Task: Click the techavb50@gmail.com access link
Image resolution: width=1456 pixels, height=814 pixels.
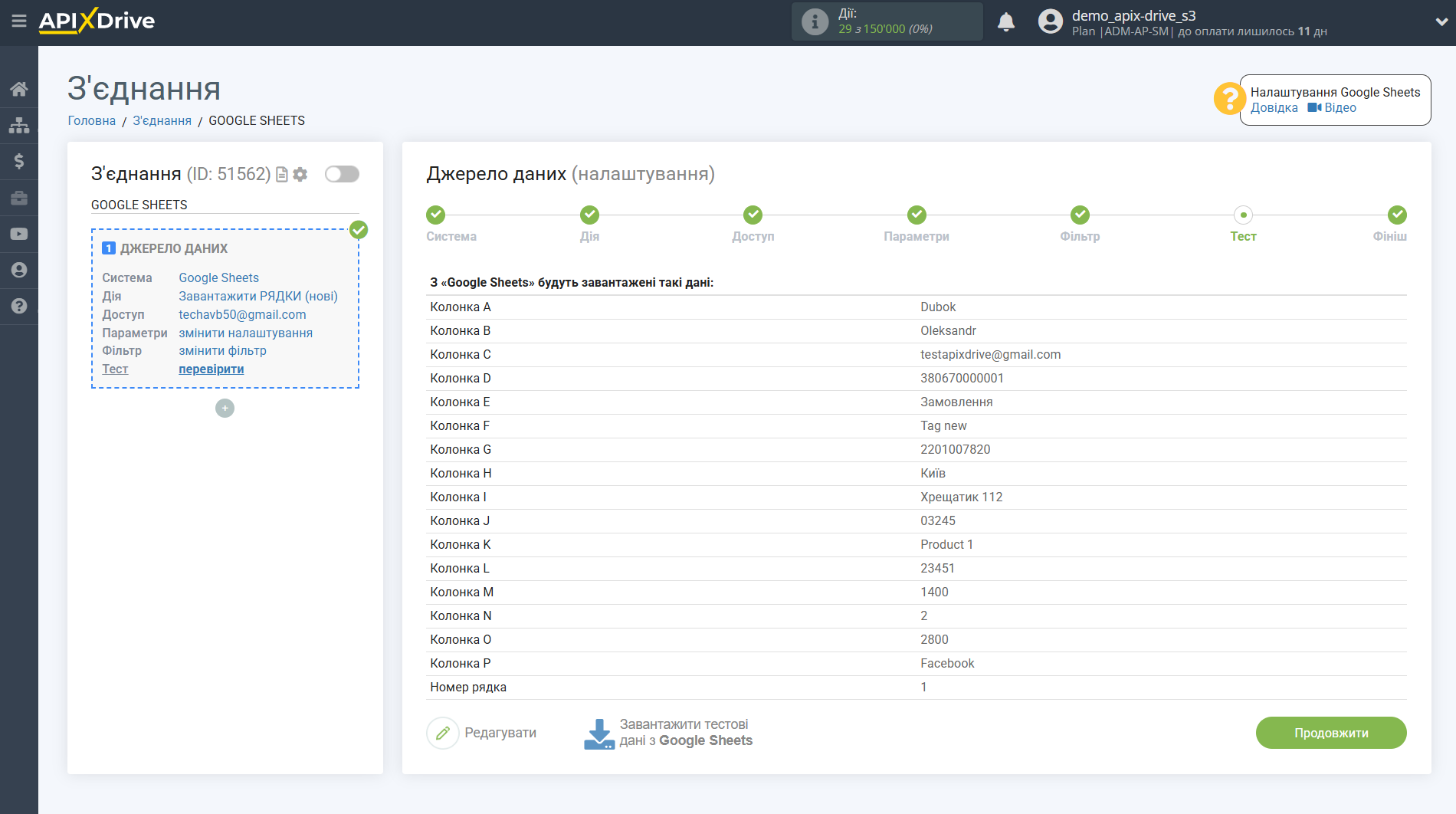Action: click(242, 315)
